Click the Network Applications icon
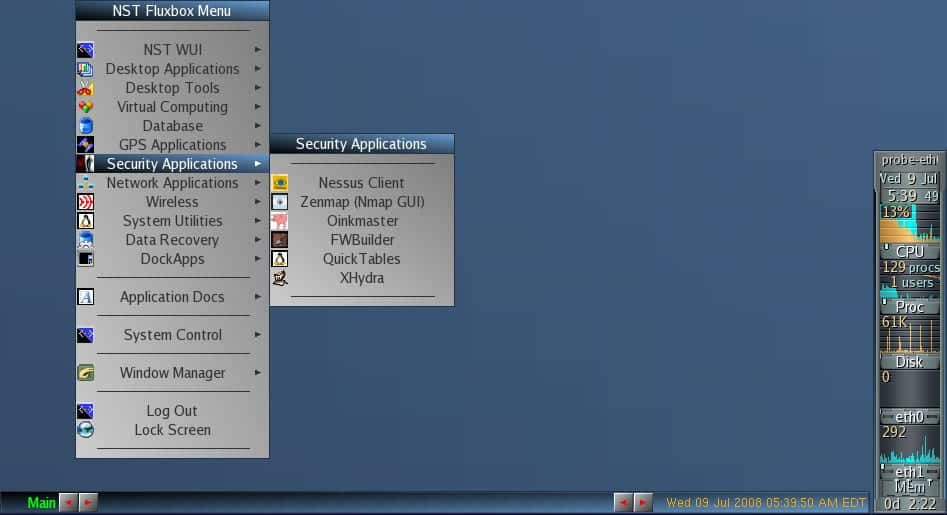The width and height of the screenshot is (947, 515). pos(85,183)
